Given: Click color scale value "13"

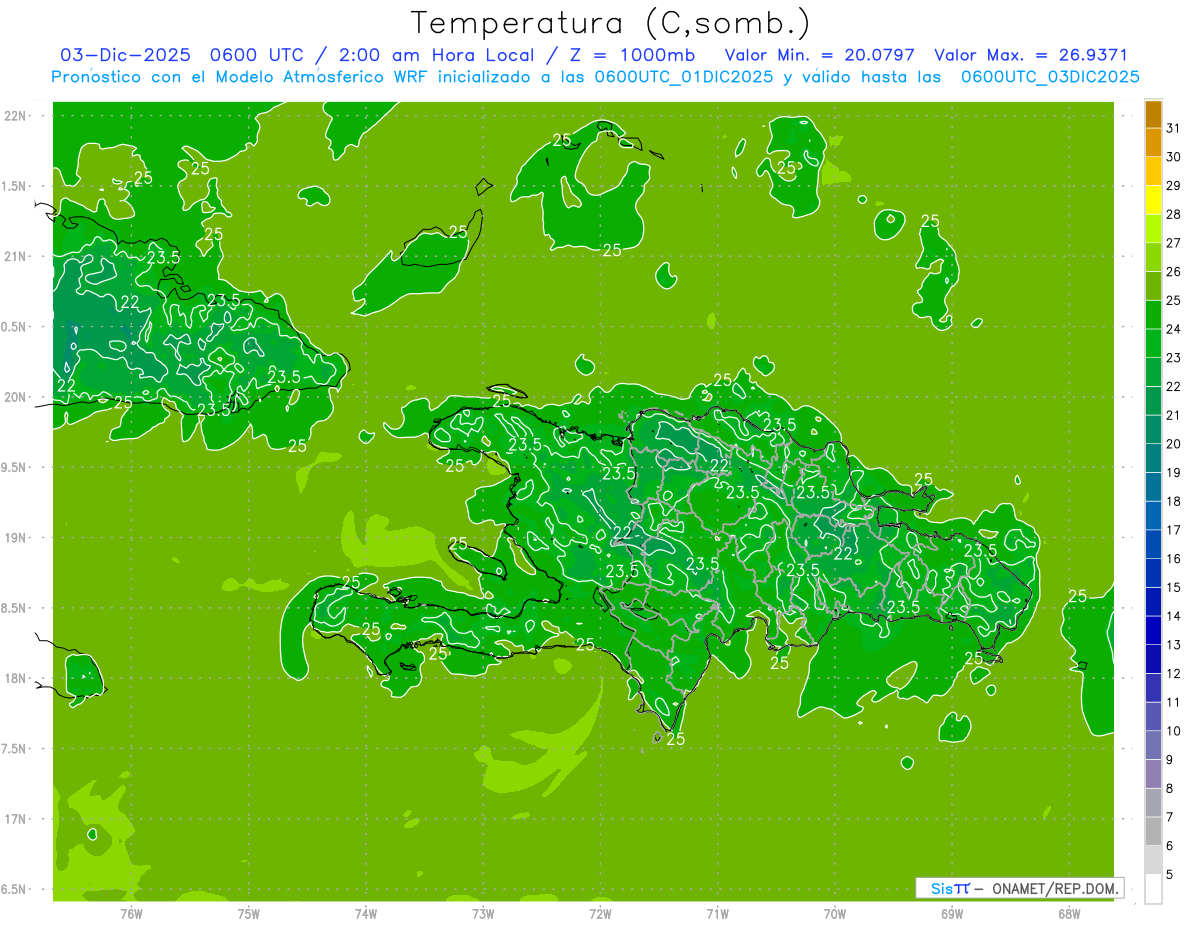Looking at the screenshot, I should click(1173, 646).
